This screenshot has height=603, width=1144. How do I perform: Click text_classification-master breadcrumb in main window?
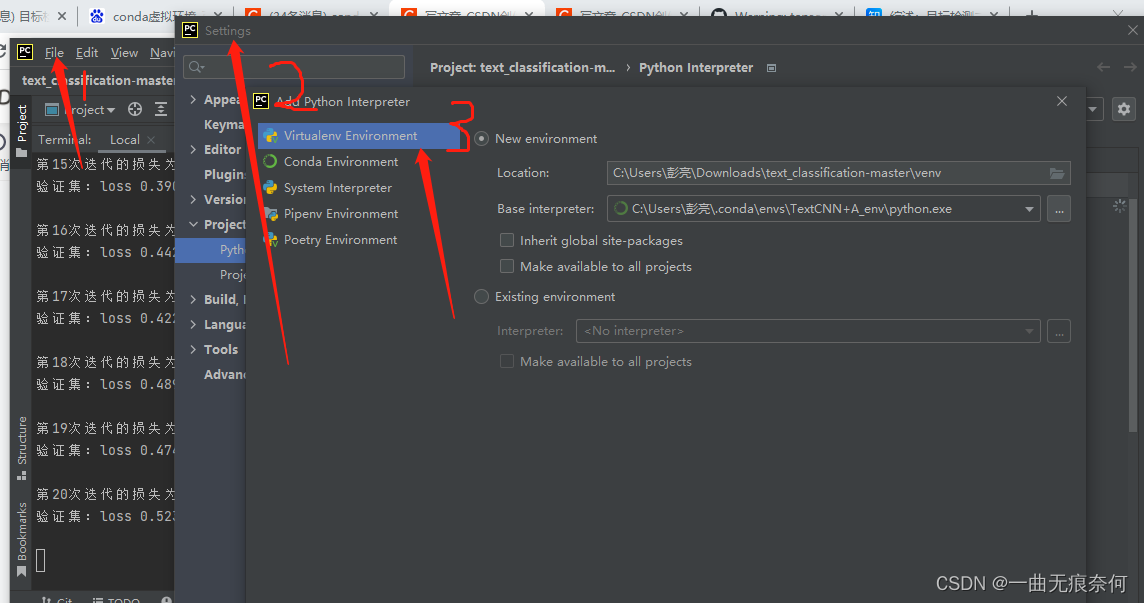[98, 80]
